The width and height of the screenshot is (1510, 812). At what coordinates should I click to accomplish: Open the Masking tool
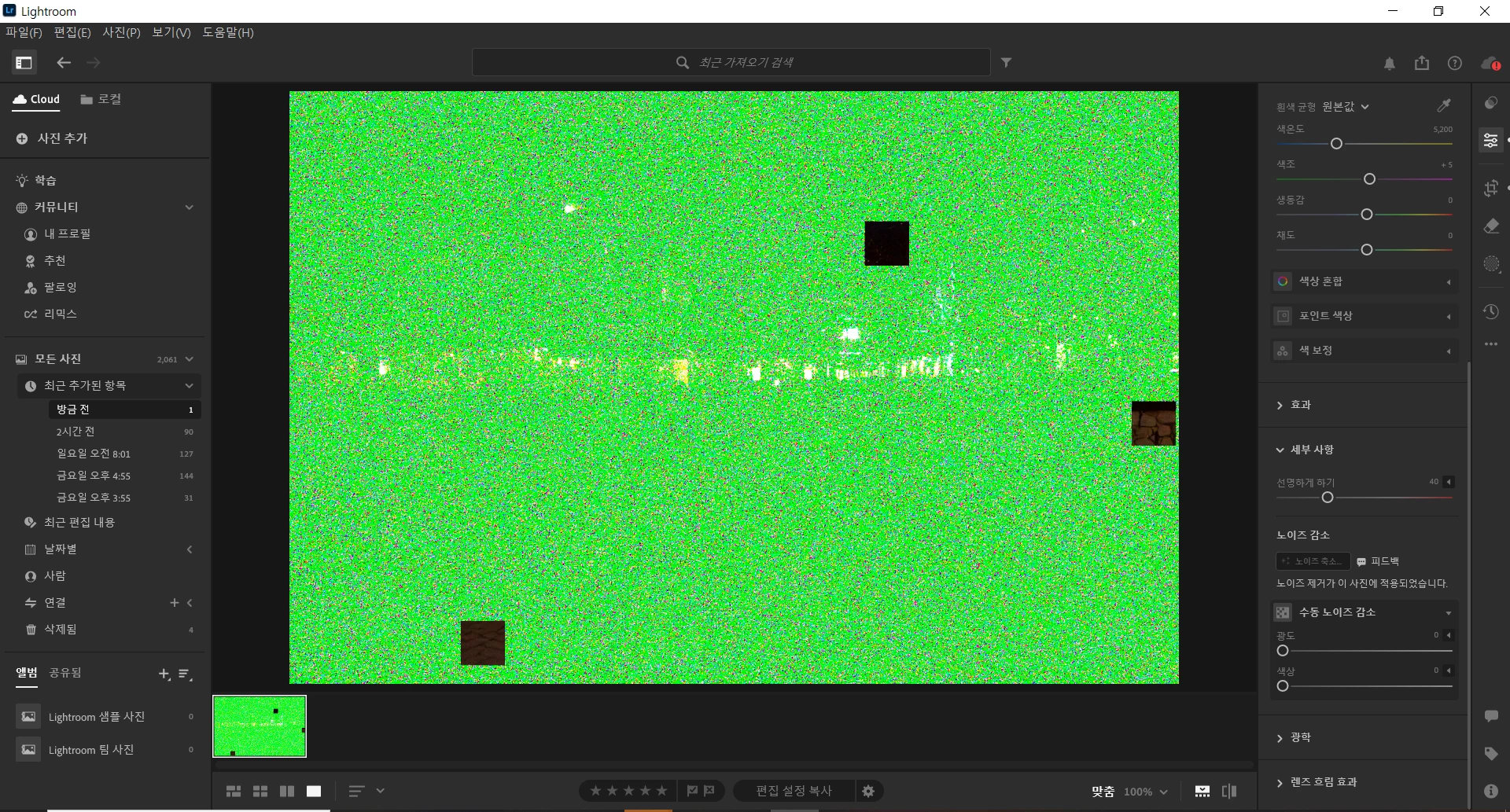1491,264
